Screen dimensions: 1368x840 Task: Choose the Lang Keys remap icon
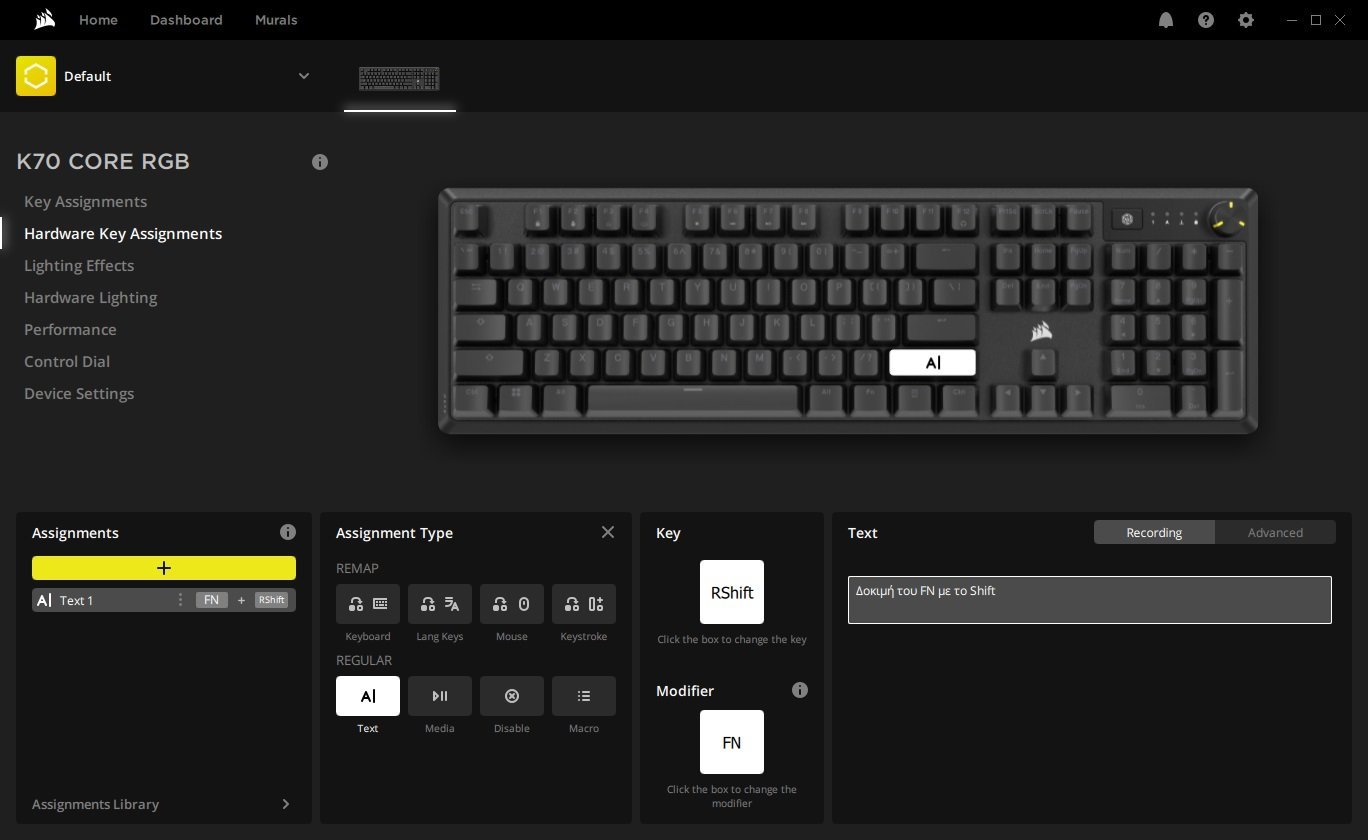440,604
